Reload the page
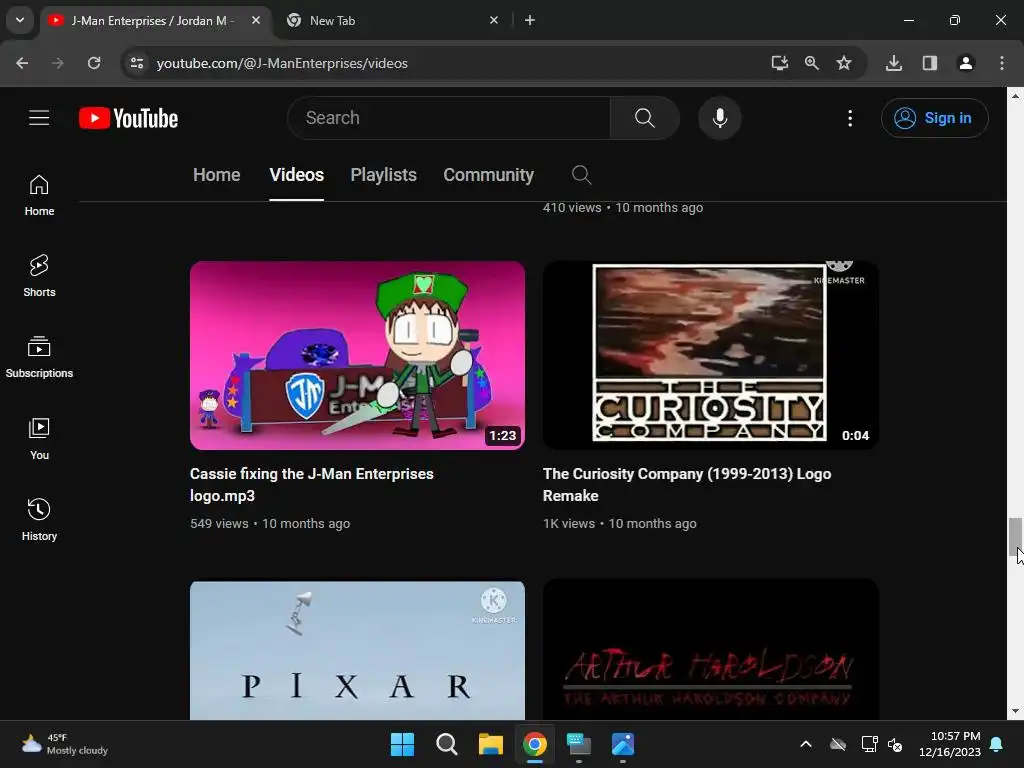The image size is (1024, 768). coord(94,63)
